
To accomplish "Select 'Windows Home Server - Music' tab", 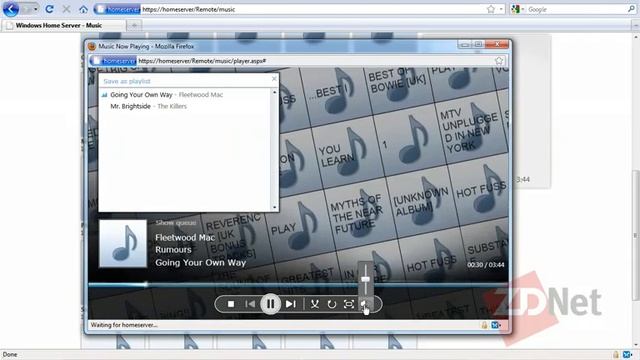I will coord(63,25).
